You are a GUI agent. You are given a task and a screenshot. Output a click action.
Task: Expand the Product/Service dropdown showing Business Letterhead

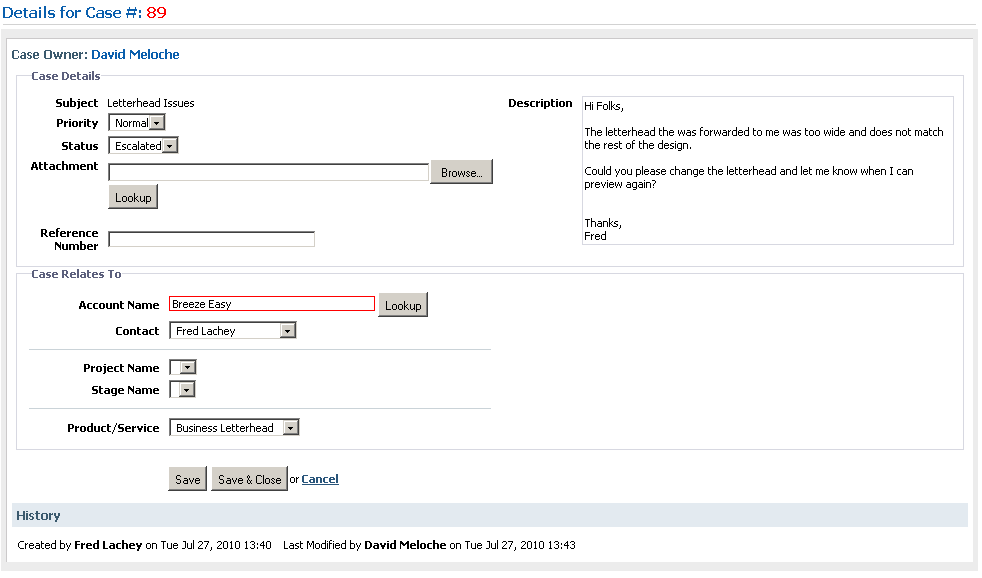pos(234,428)
